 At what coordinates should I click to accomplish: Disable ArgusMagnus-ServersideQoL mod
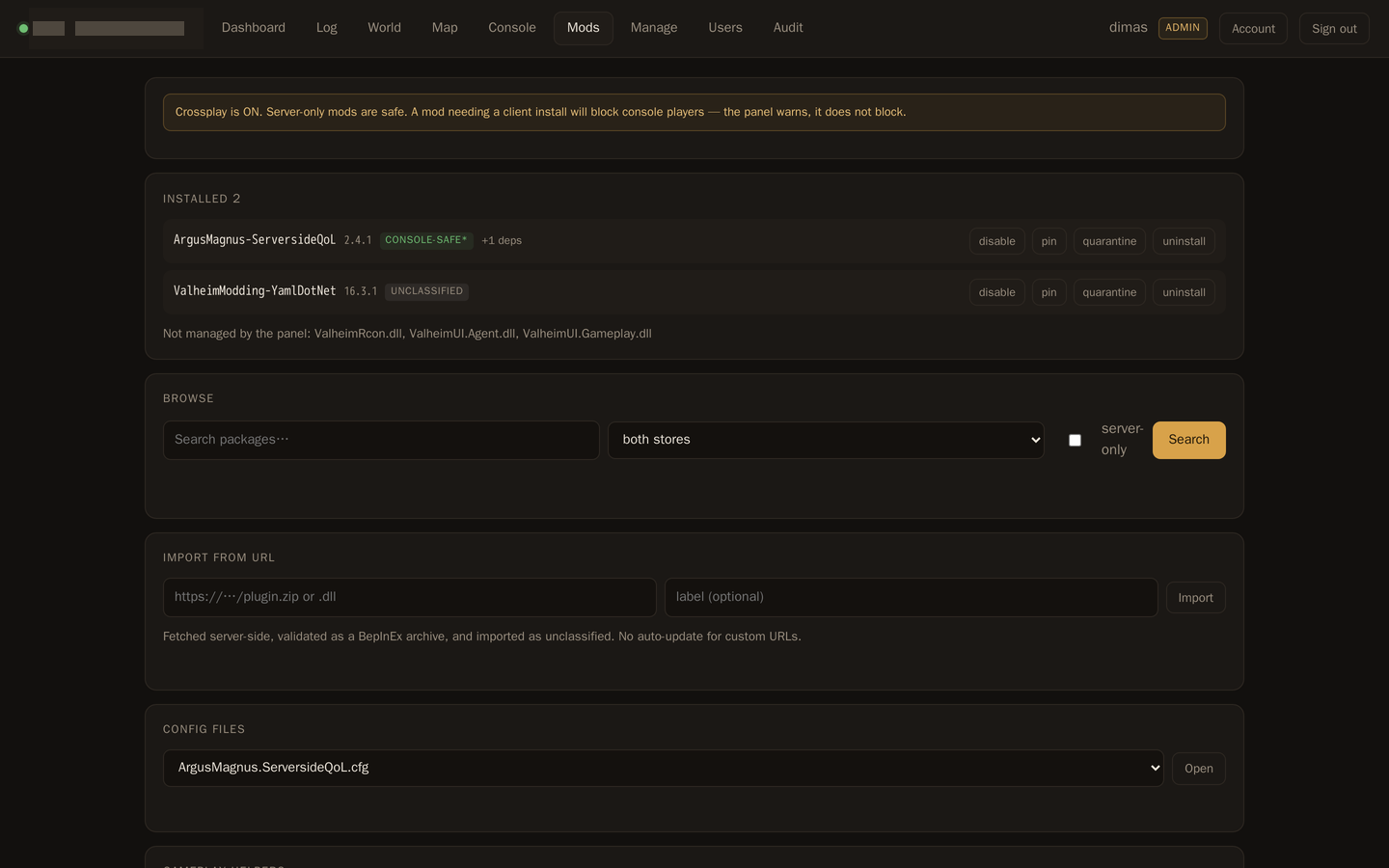(997, 241)
